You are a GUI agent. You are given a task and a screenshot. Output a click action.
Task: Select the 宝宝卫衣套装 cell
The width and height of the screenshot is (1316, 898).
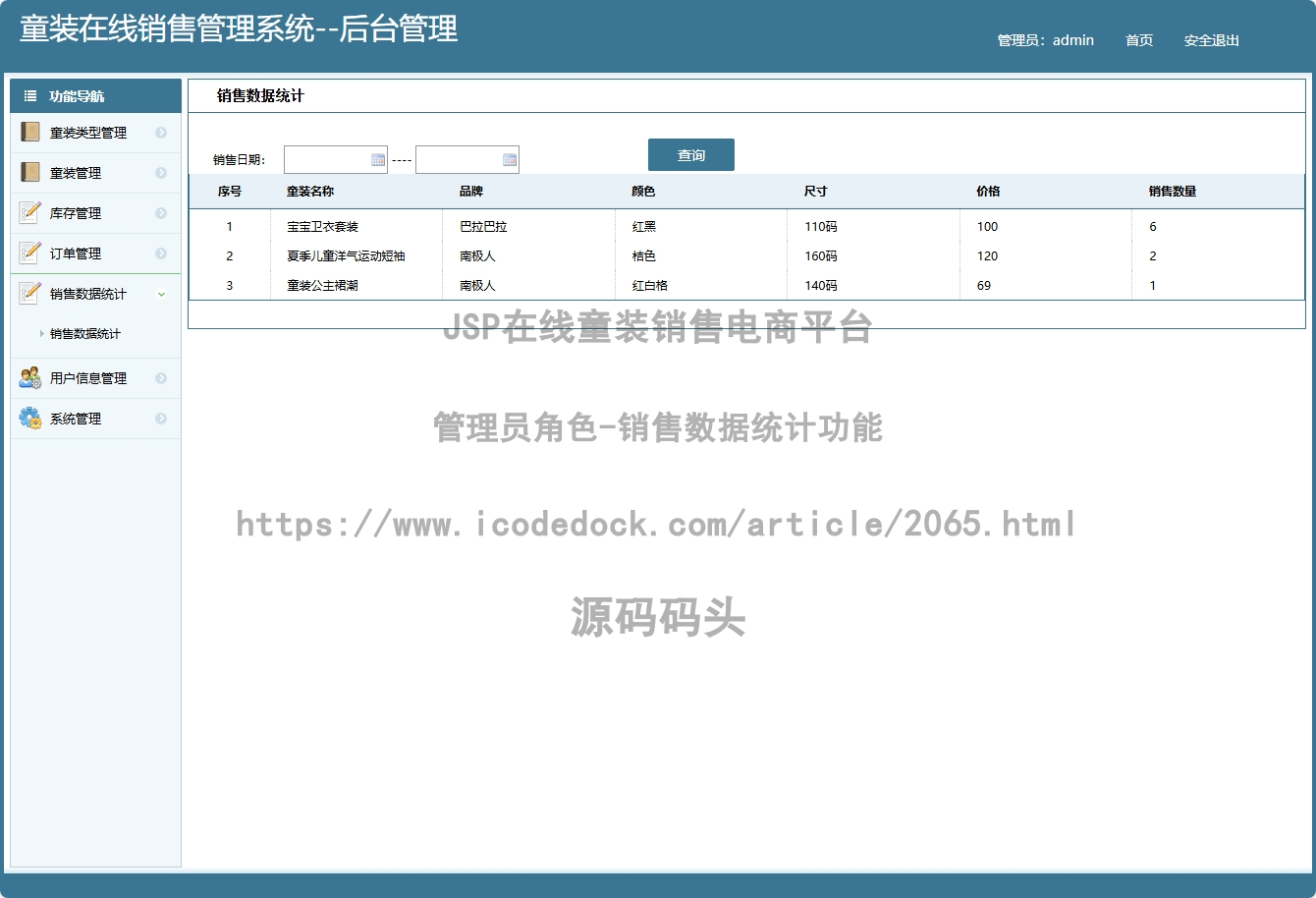(x=323, y=227)
